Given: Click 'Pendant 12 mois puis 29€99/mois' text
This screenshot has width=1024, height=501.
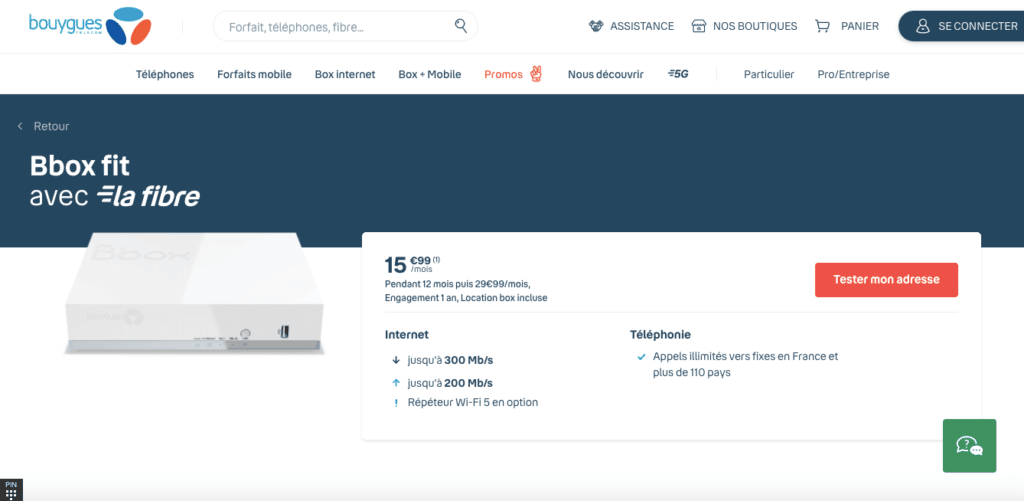Looking at the screenshot, I should point(458,284).
